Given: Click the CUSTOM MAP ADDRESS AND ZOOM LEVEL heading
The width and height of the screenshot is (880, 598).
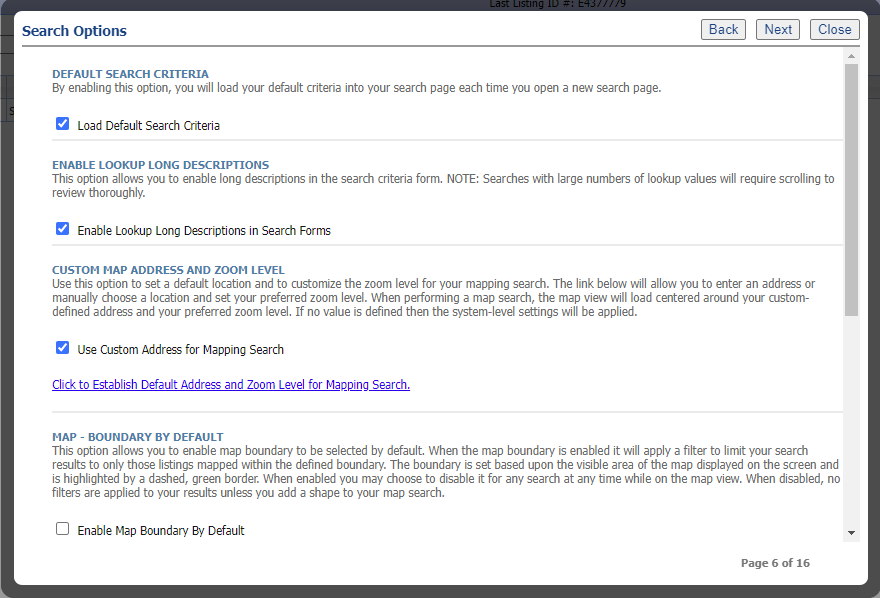Looking at the screenshot, I should 168,270.
